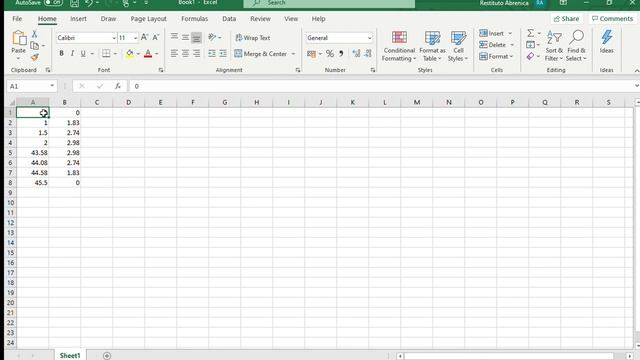Click the Format Painter brush icon

tap(35, 57)
